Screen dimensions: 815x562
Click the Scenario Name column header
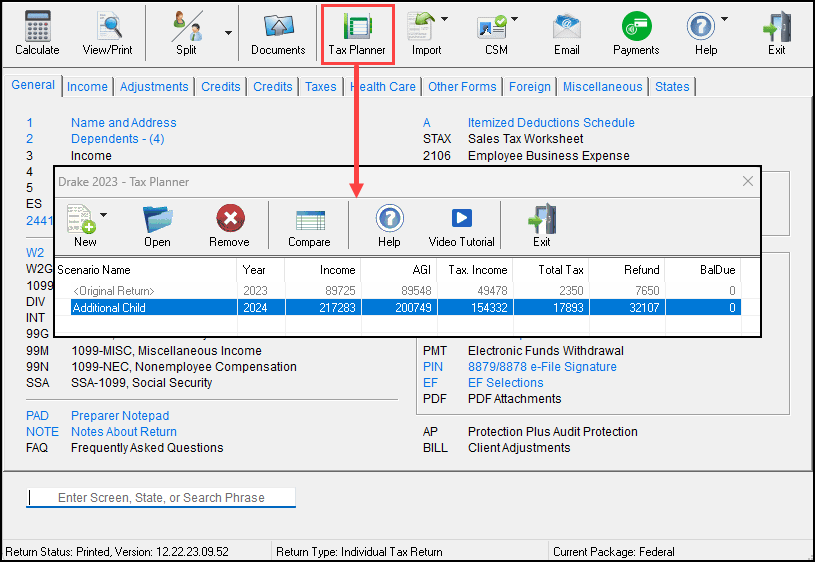pyautogui.click(x=146, y=270)
